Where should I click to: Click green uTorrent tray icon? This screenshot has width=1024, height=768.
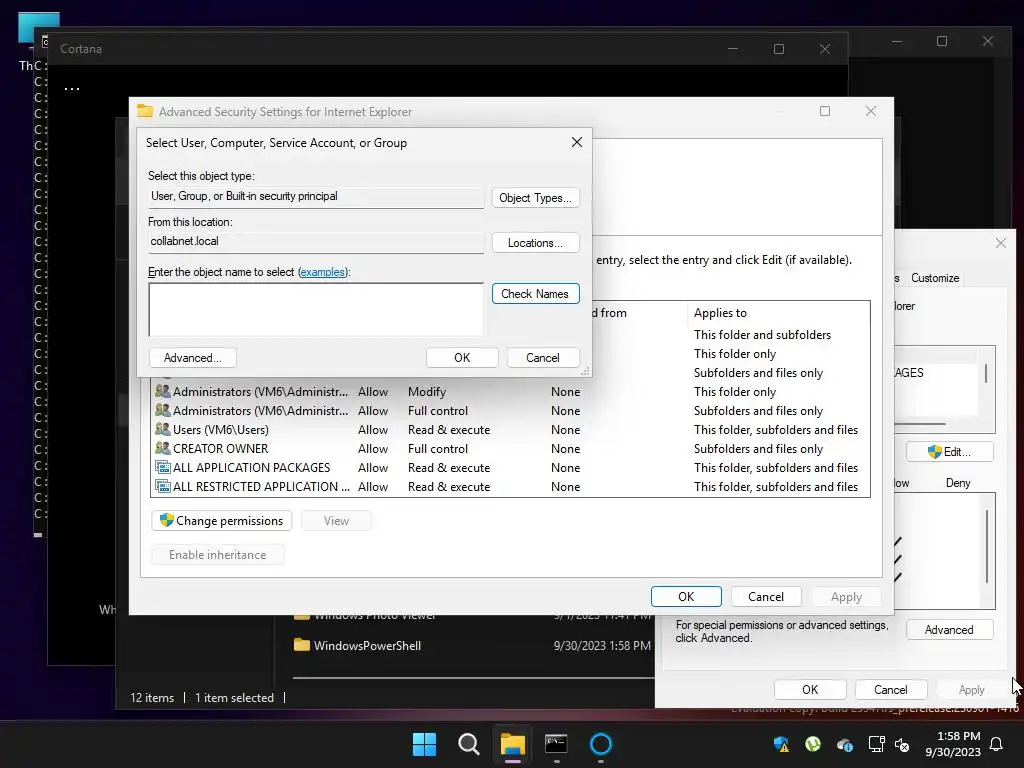(813, 744)
